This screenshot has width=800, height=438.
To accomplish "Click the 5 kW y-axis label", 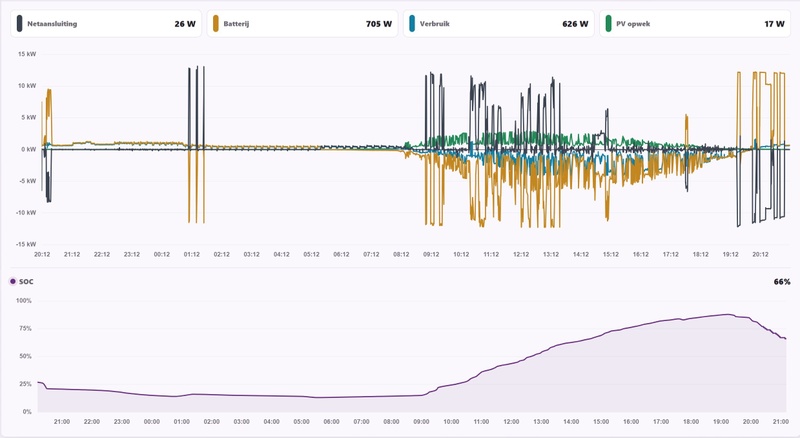I will (x=29, y=117).
